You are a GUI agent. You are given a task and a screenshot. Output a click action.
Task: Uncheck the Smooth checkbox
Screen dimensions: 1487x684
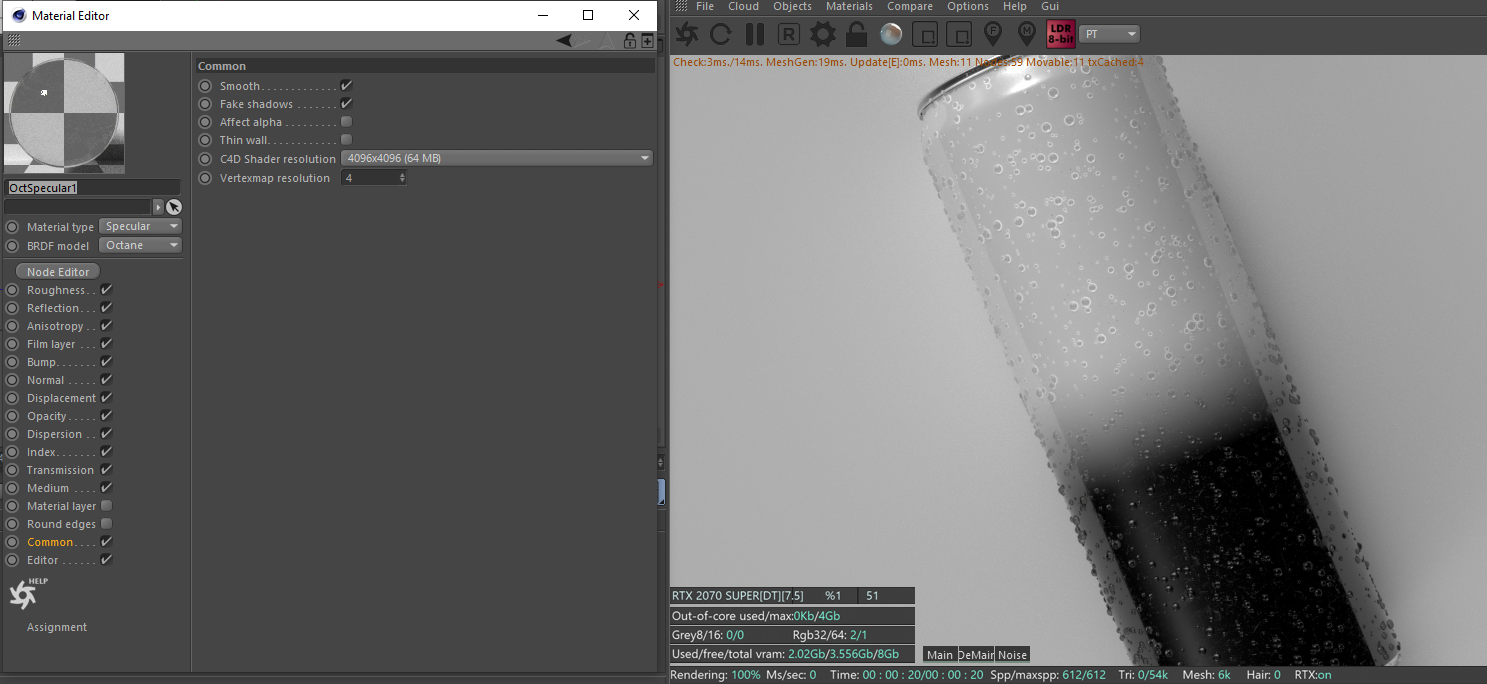tap(346, 86)
